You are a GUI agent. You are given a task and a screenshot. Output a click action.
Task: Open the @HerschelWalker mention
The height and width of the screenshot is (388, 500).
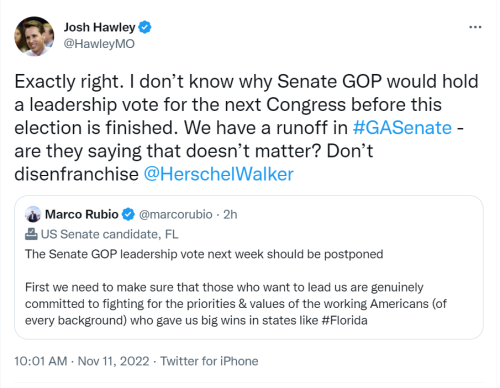218,174
